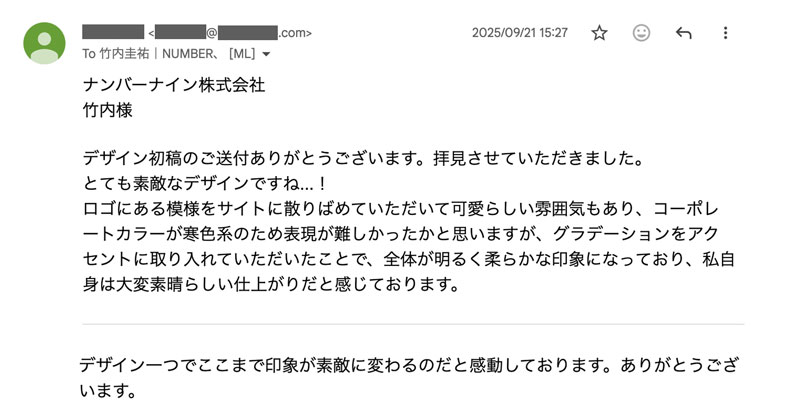Screen dimensions: 800x420
Task: Click the 竹内様 greeting line
Action: coord(108,111)
